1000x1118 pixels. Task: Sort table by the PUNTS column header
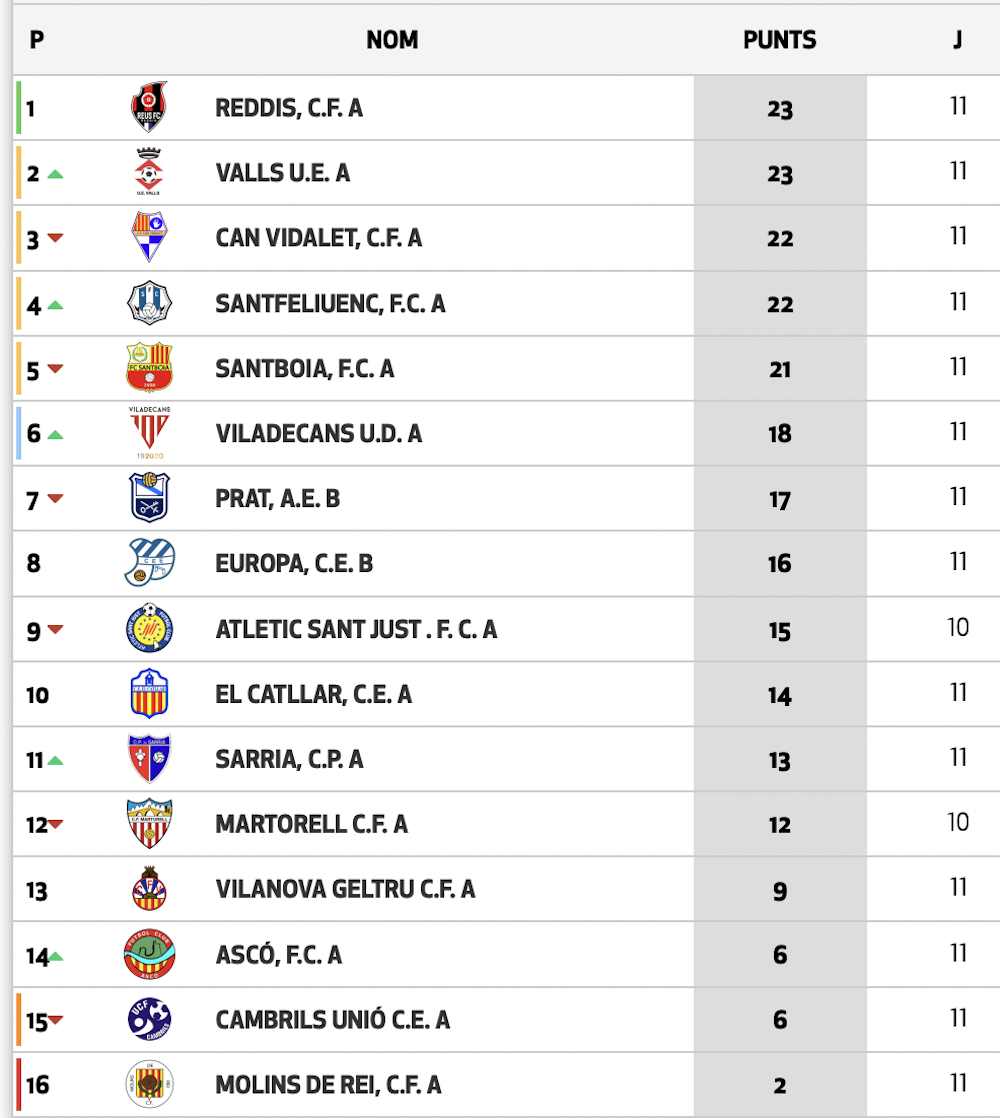pyautogui.click(x=780, y=40)
